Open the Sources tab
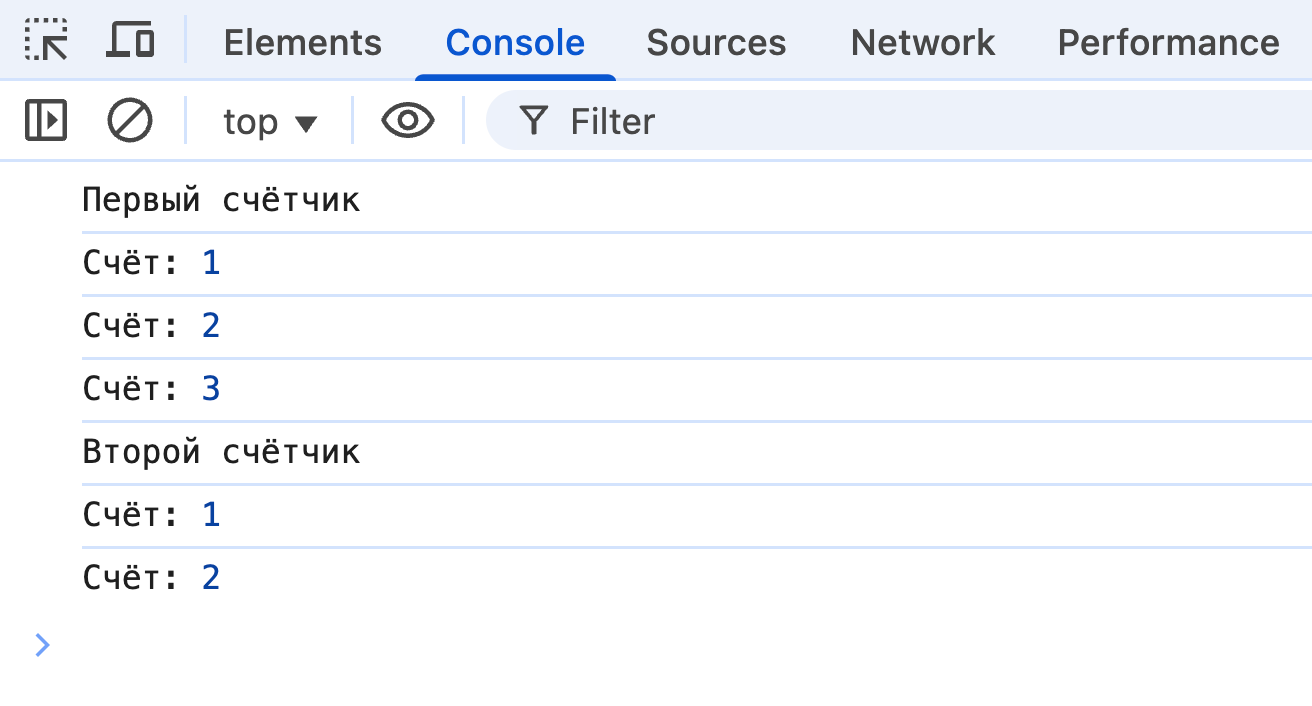 coord(716,42)
